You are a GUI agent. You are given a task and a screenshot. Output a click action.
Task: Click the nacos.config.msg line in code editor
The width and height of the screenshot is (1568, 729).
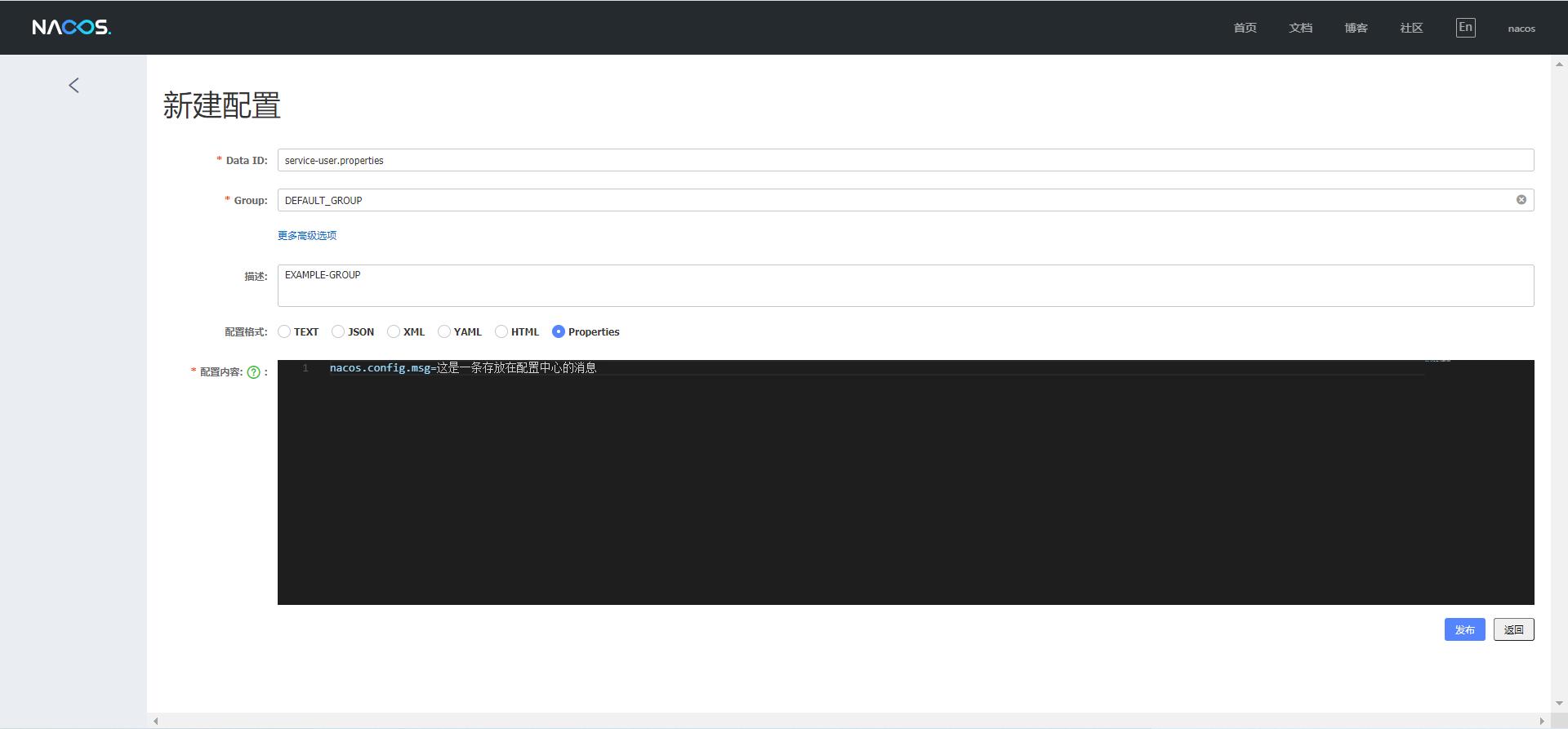tap(463, 368)
